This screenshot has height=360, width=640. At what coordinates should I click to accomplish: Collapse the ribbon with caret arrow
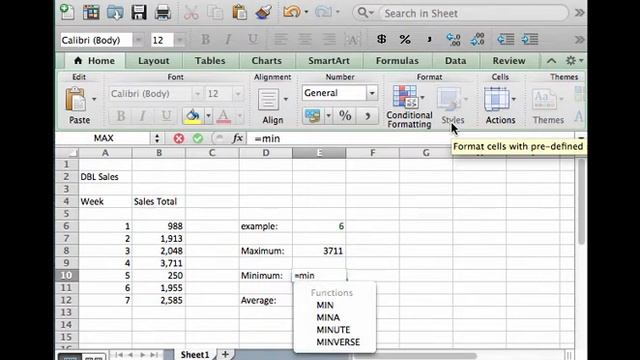coord(551,61)
